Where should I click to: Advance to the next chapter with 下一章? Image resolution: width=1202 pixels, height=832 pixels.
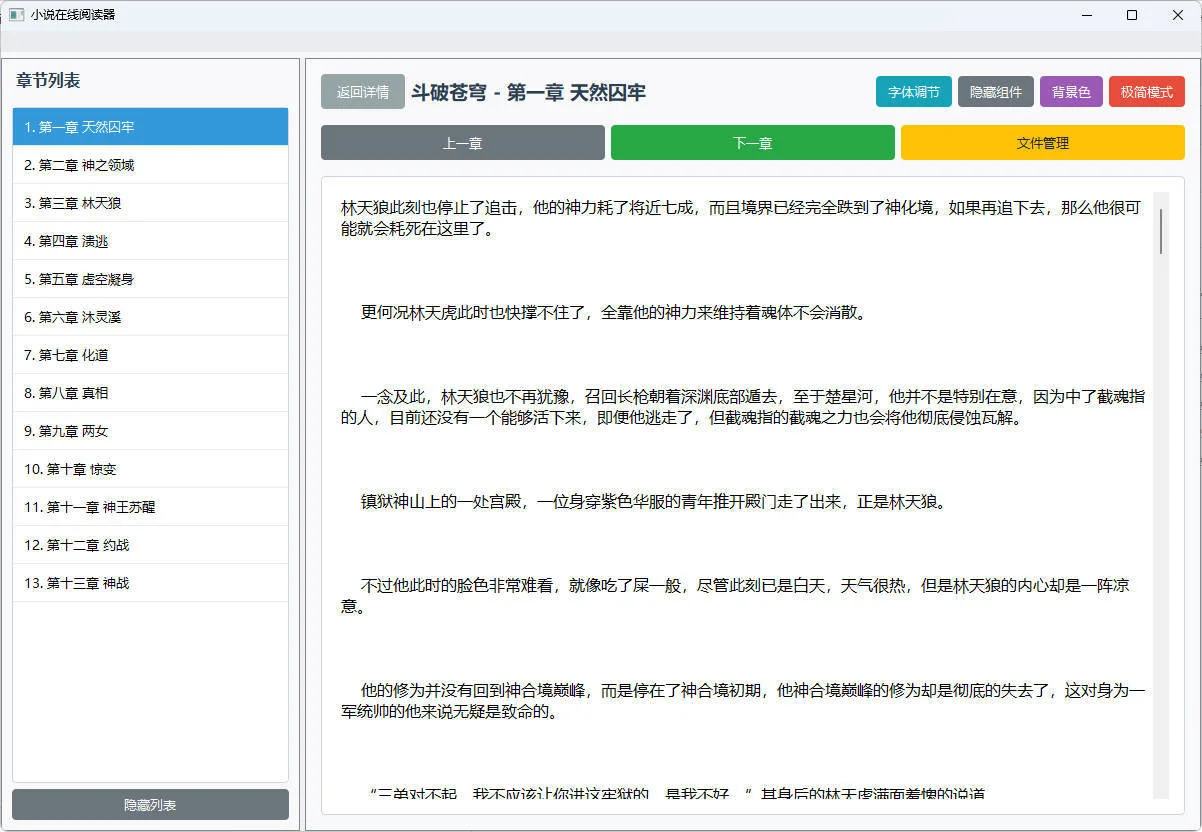pos(752,142)
